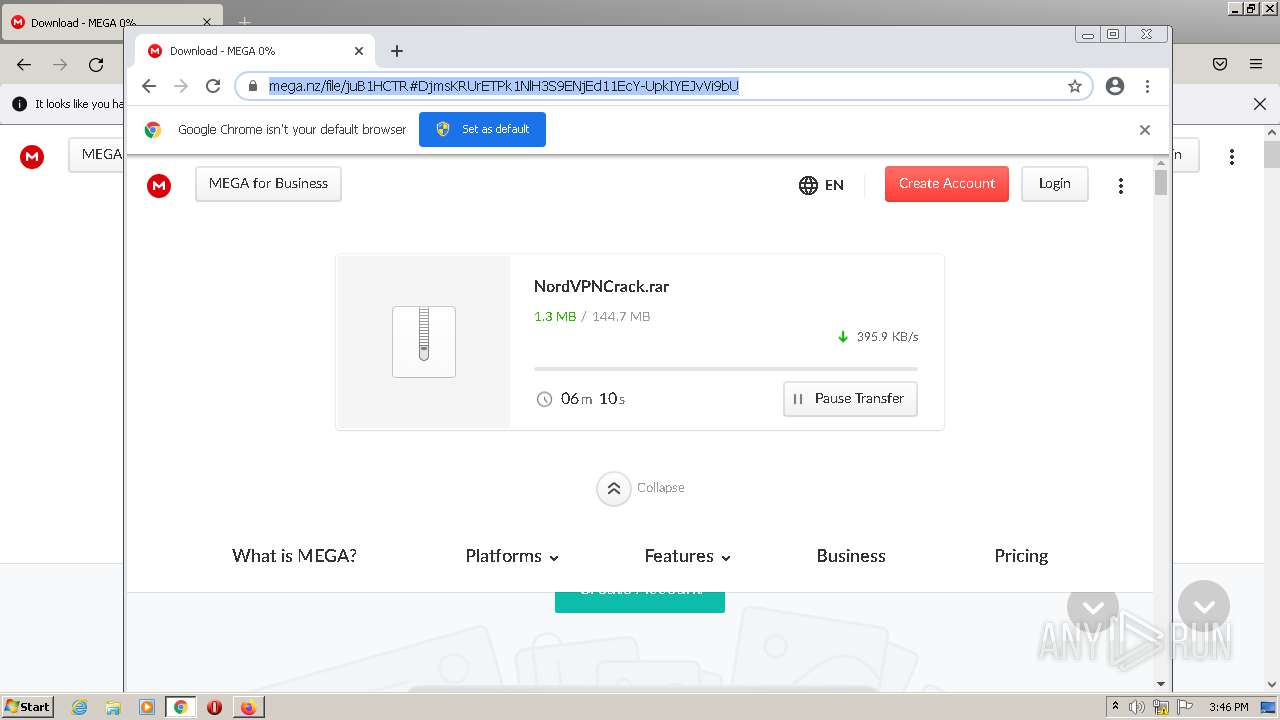Image resolution: width=1280 pixels, height=720 pixels.
Task: Click the Pocket icon in Firefox window
Action: click(x=1220, y=64)
